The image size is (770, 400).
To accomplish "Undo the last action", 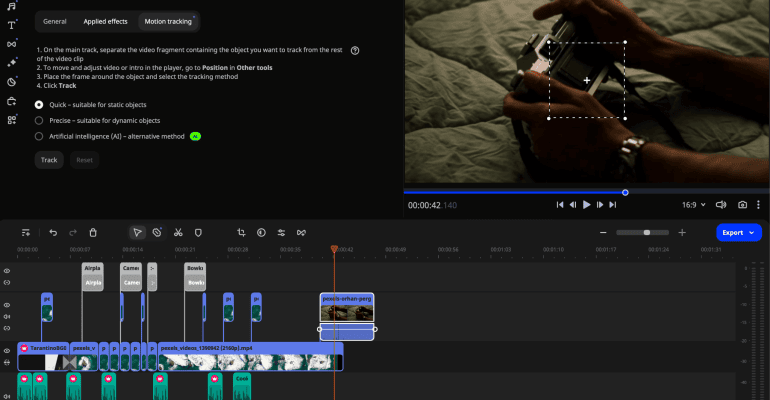I will point(53,233).
